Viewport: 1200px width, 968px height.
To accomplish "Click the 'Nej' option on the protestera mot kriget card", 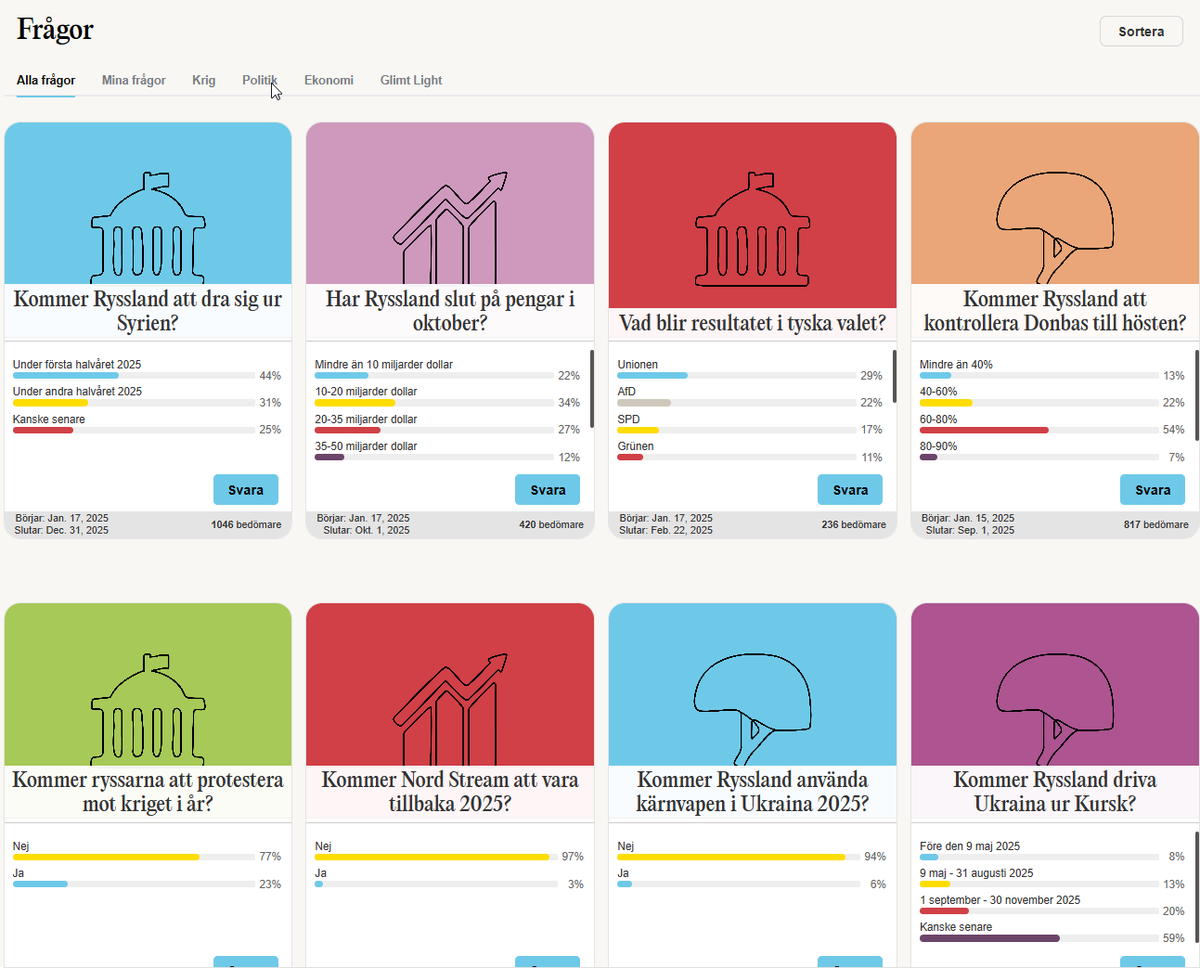I will (x=21, y=846).
